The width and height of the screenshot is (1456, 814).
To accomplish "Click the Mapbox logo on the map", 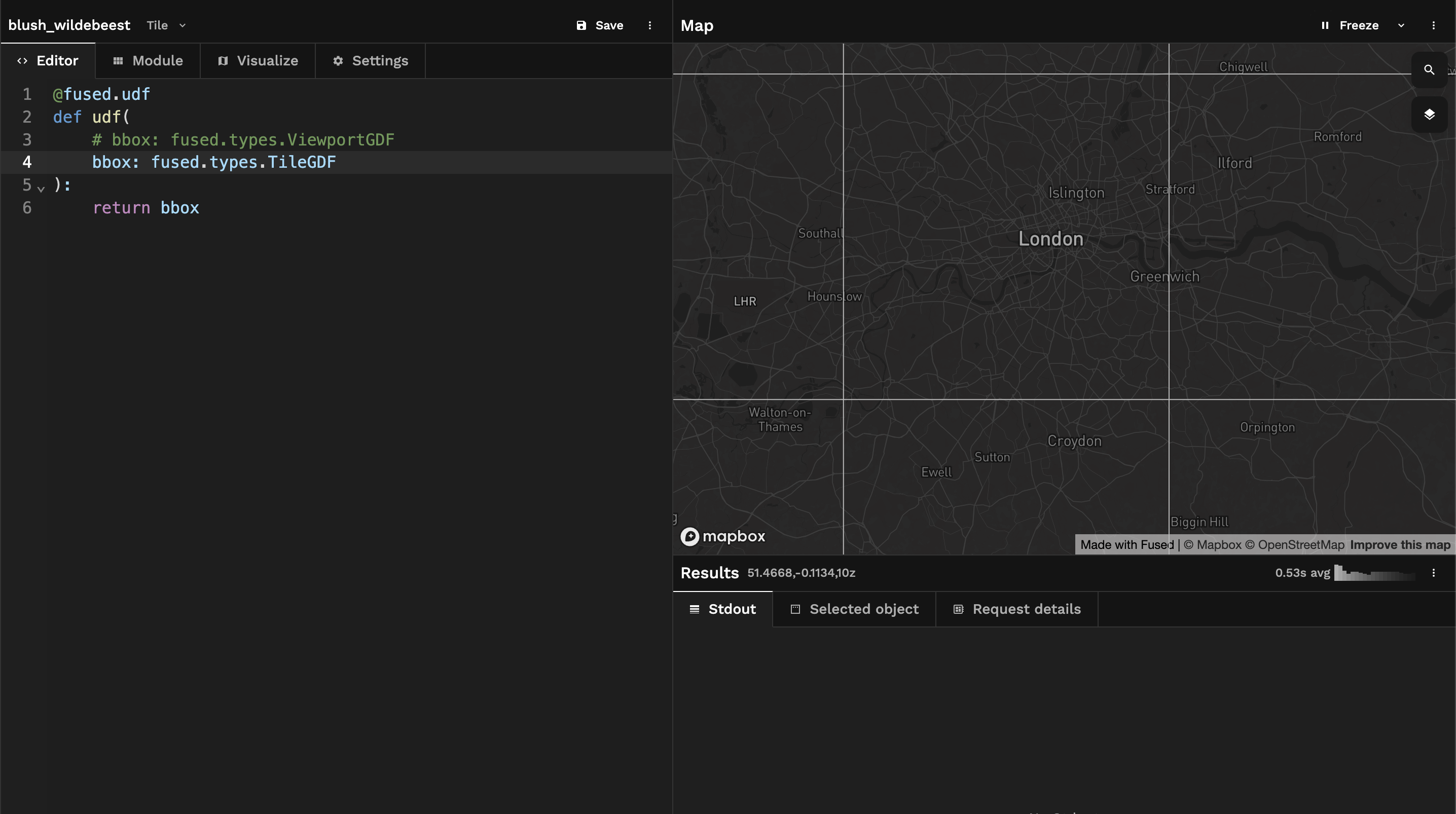I will (x=722, y=536).
